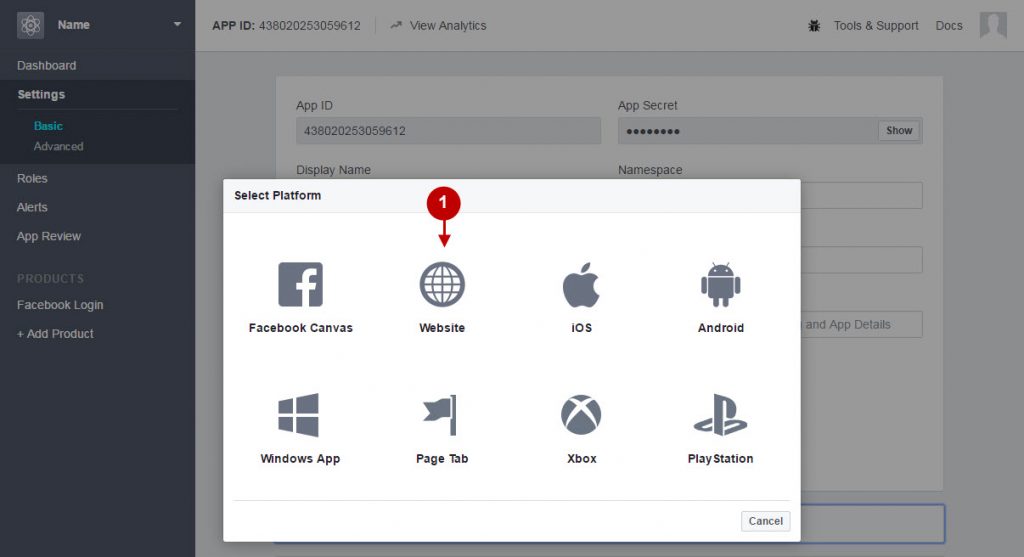The height and width of the screenshot is (557, 1024).
Task: Select Basic settings submenu
Action: coord(48,125)
